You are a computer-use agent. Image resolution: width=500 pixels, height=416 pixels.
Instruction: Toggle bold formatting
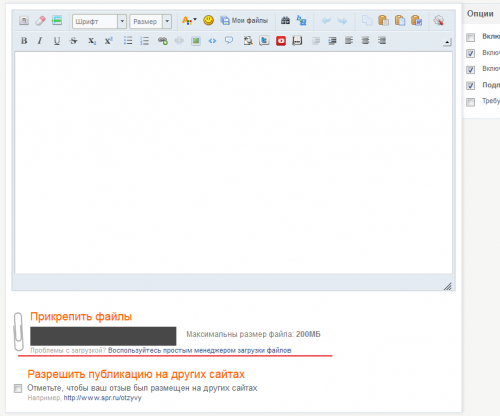coord(24,41)
